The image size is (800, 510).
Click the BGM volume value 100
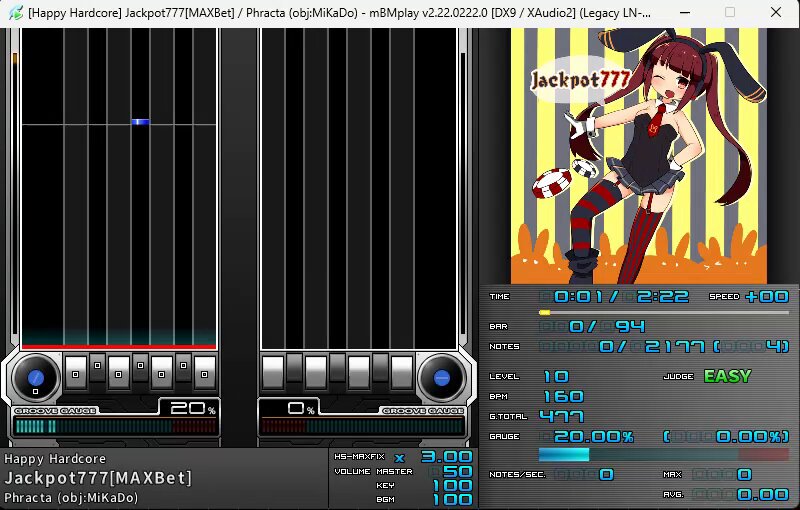click(x=452, y=500)
